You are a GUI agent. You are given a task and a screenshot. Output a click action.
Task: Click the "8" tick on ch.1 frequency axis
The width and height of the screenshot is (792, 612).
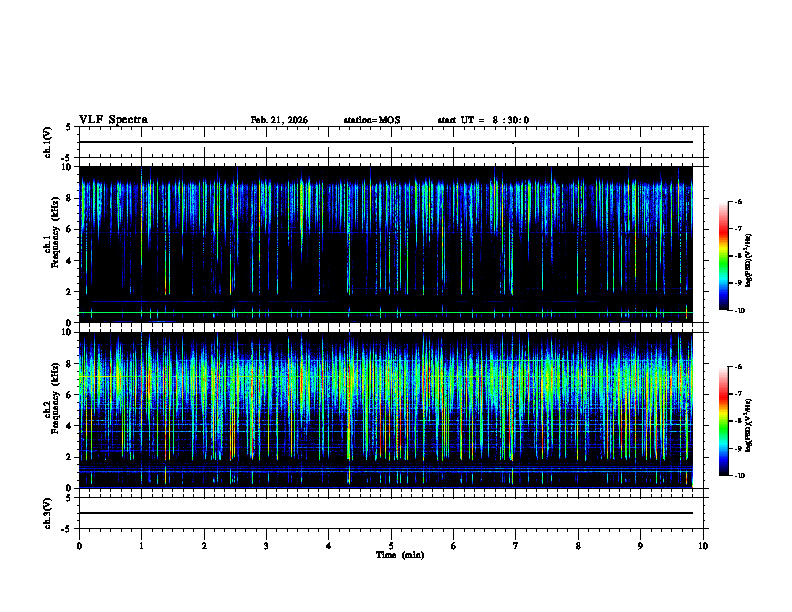point(69,198)
